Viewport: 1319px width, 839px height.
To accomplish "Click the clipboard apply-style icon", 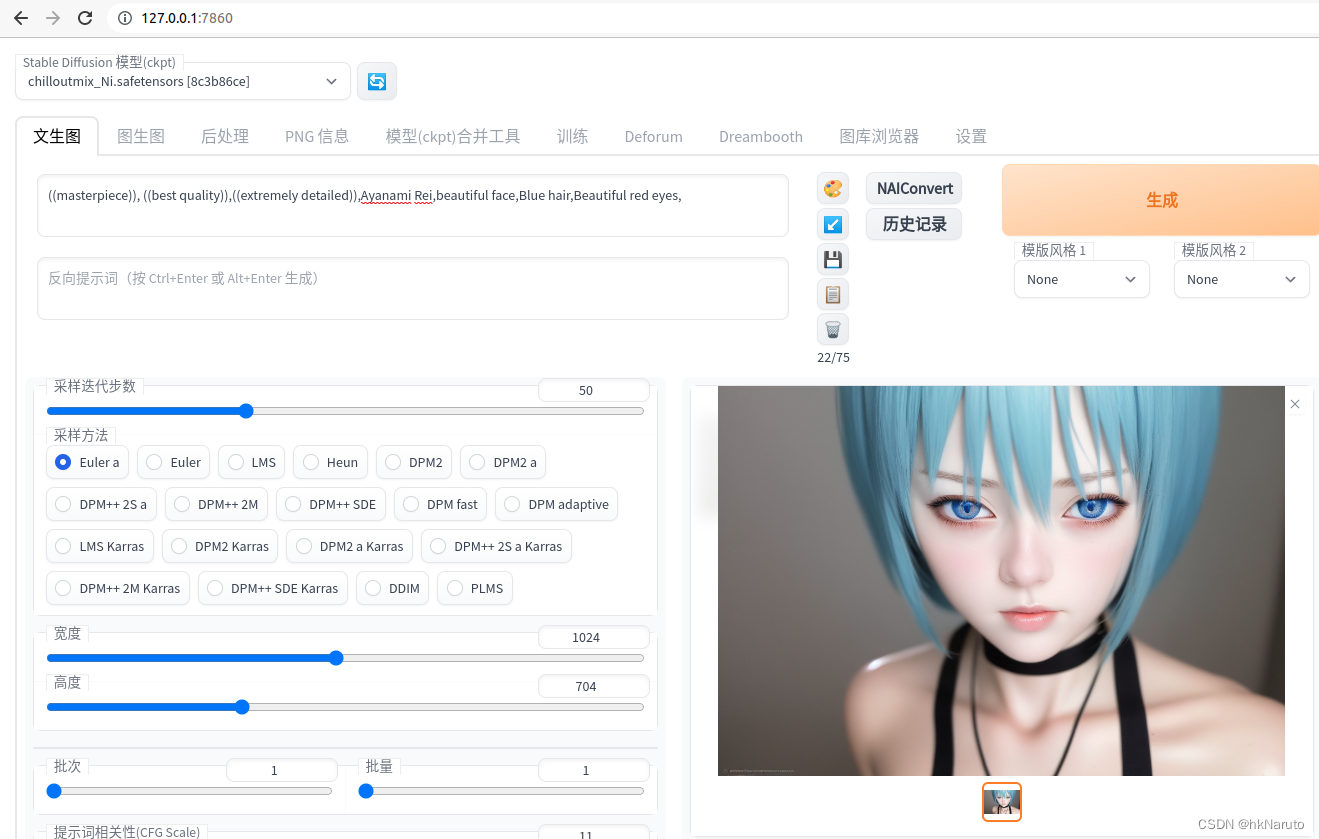I will [x=832, y=294].
